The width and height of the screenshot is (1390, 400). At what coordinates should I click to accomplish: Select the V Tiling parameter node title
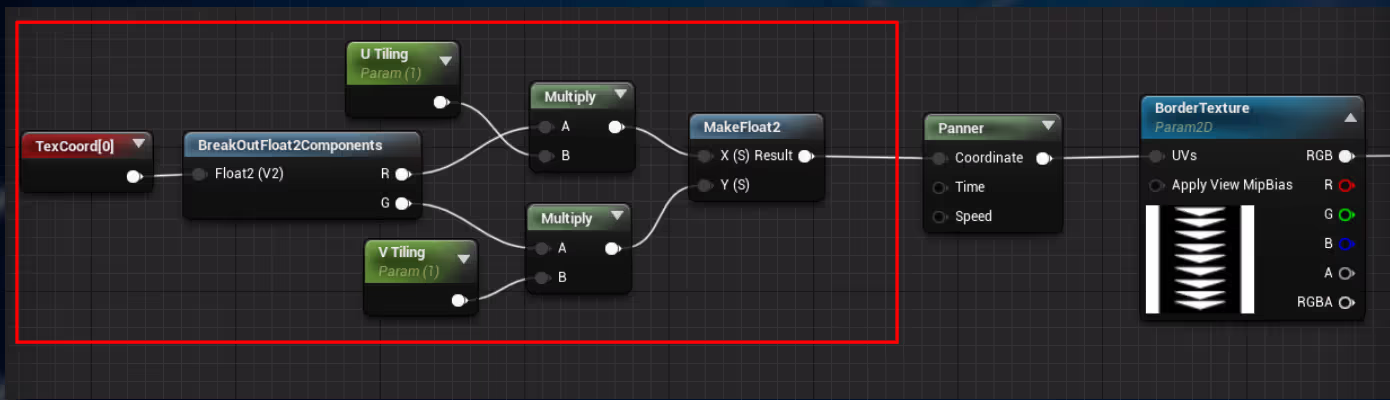[401, 252]
